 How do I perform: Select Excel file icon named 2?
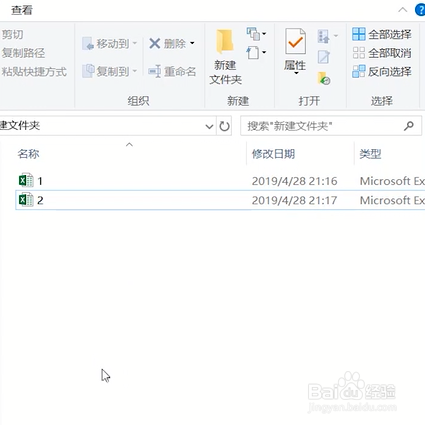[x=26, y=200]
